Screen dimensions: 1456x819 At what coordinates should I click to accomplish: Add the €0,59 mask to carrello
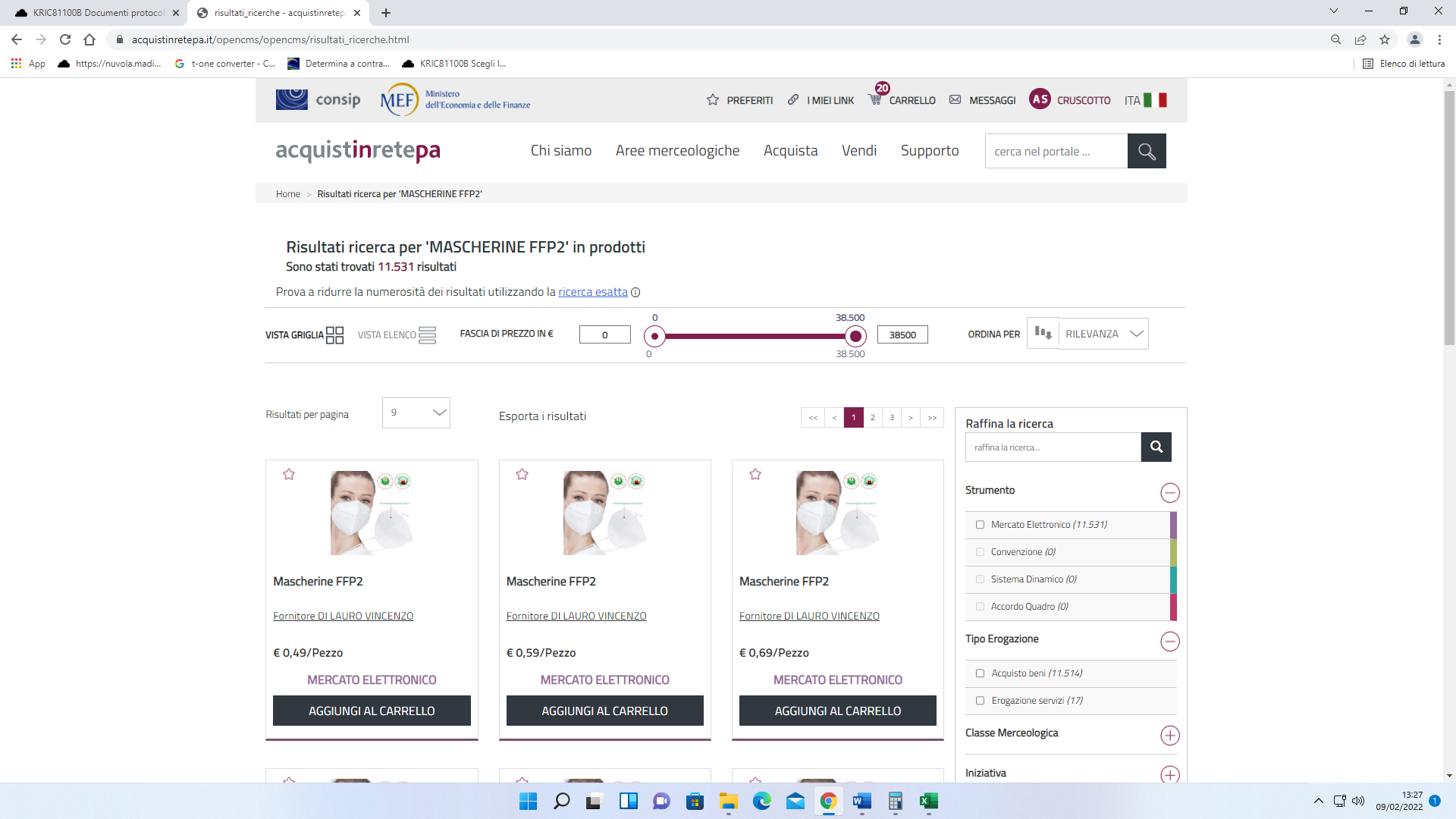[604, 711]
